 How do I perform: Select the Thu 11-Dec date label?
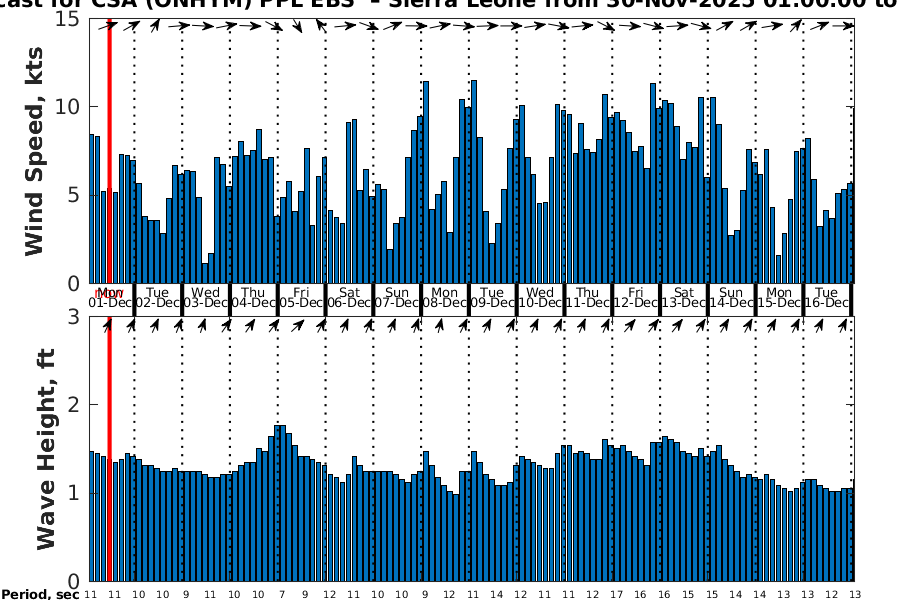(x=588, y=297)
